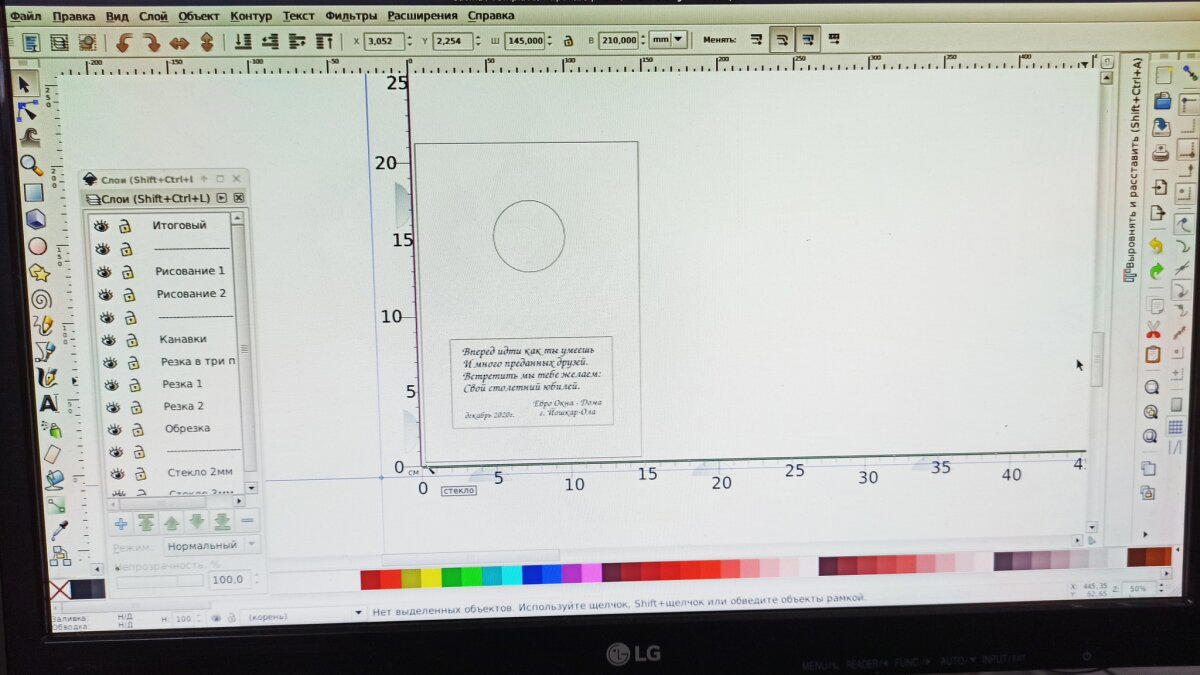Viewport: 1200px width, 675px height.
Task: Toggle eye of Резка 1 layer
Action: [x=110, y=385]
